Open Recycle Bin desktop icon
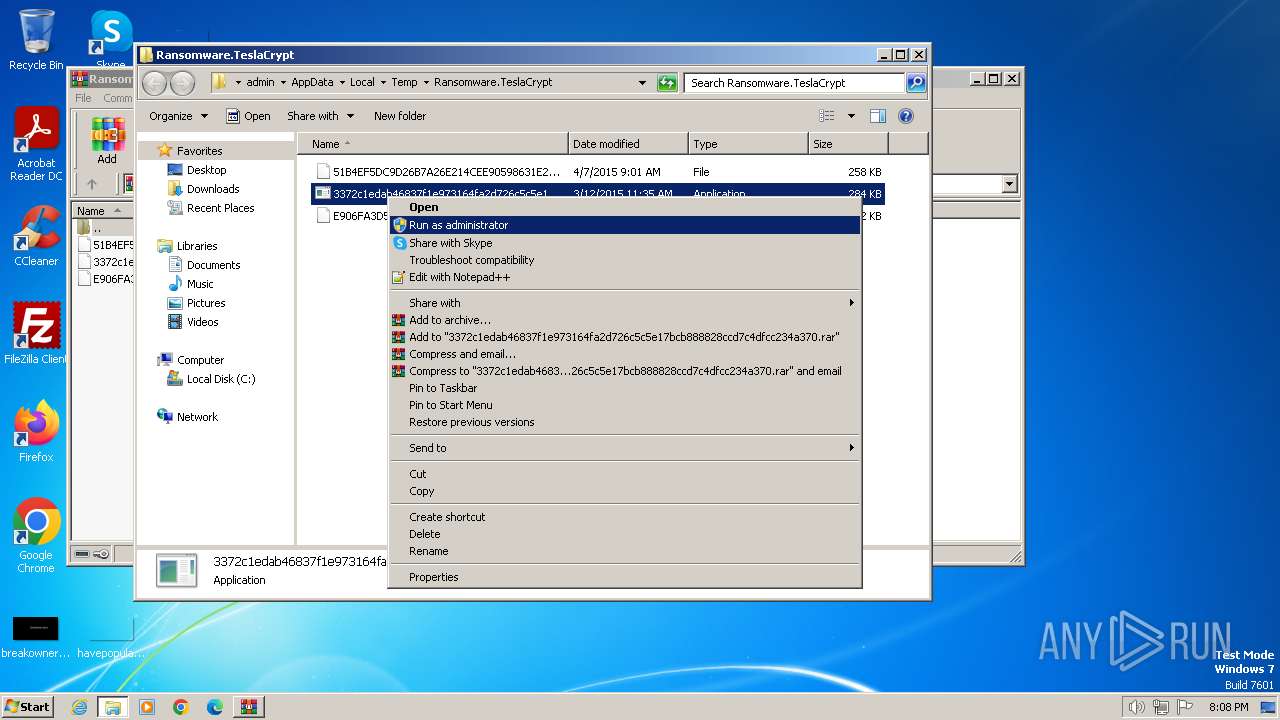The height and width of the screenshot is (720, 1280). coord(36,40)
